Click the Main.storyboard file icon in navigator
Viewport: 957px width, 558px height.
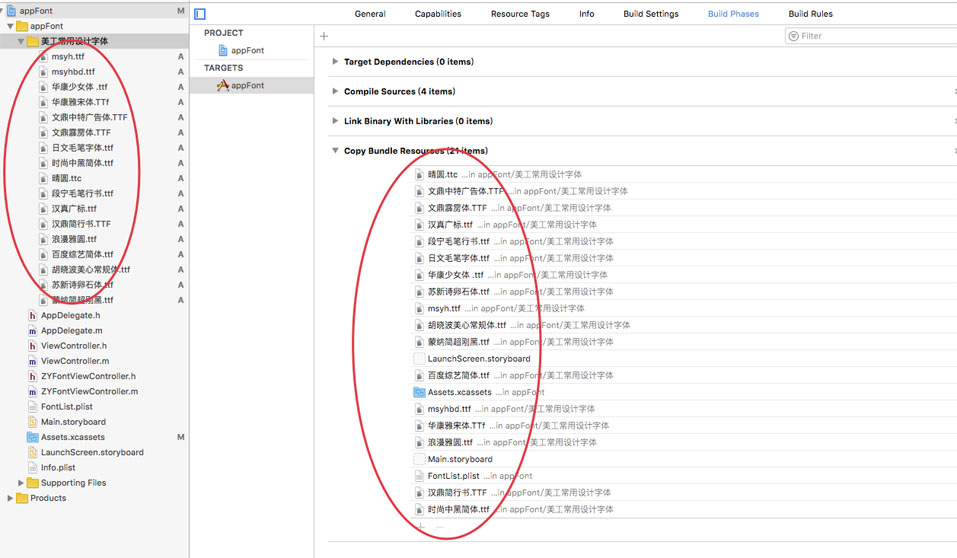coord(33,422)
